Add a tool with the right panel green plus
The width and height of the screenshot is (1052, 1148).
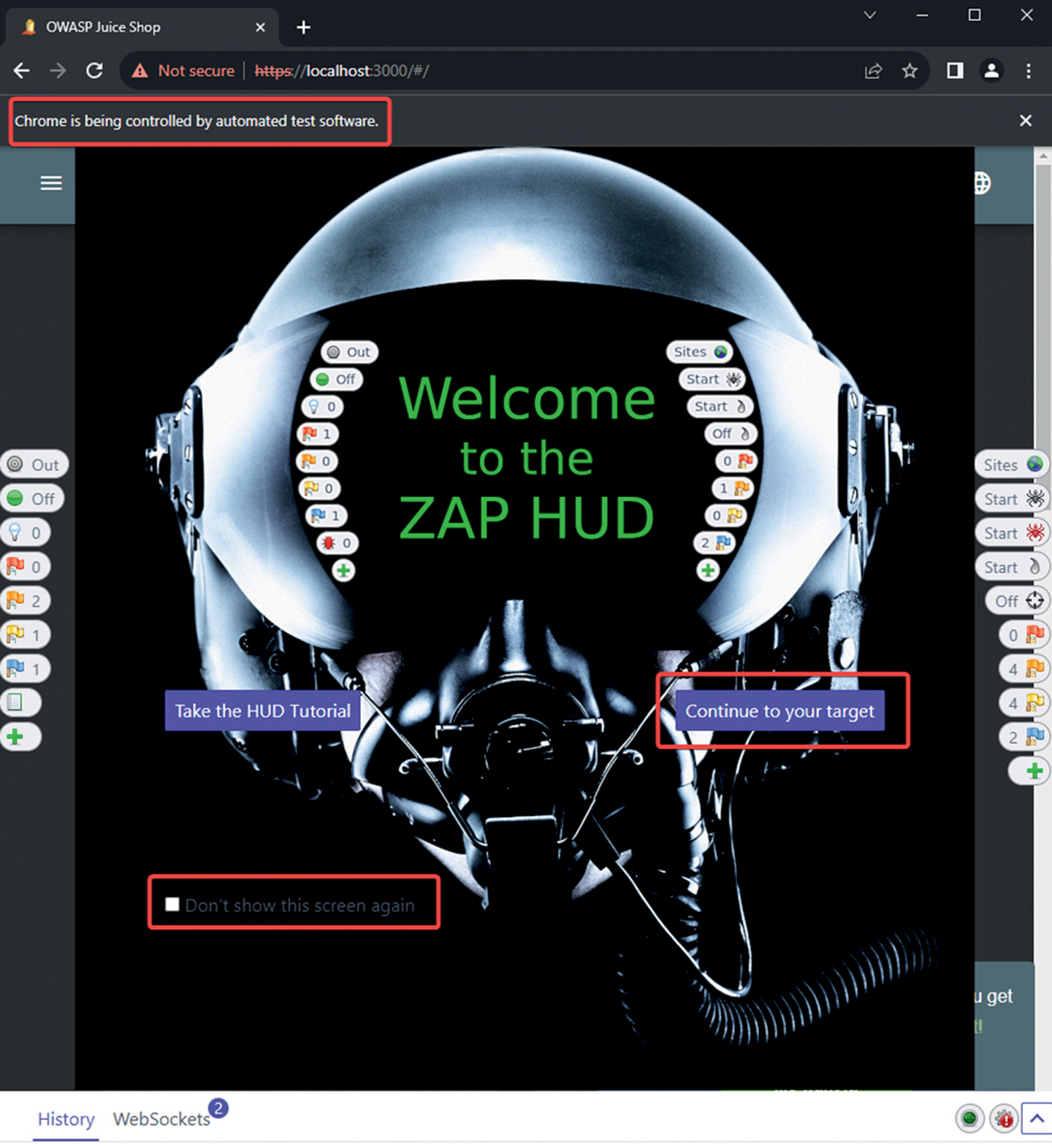pos(1028,770)
